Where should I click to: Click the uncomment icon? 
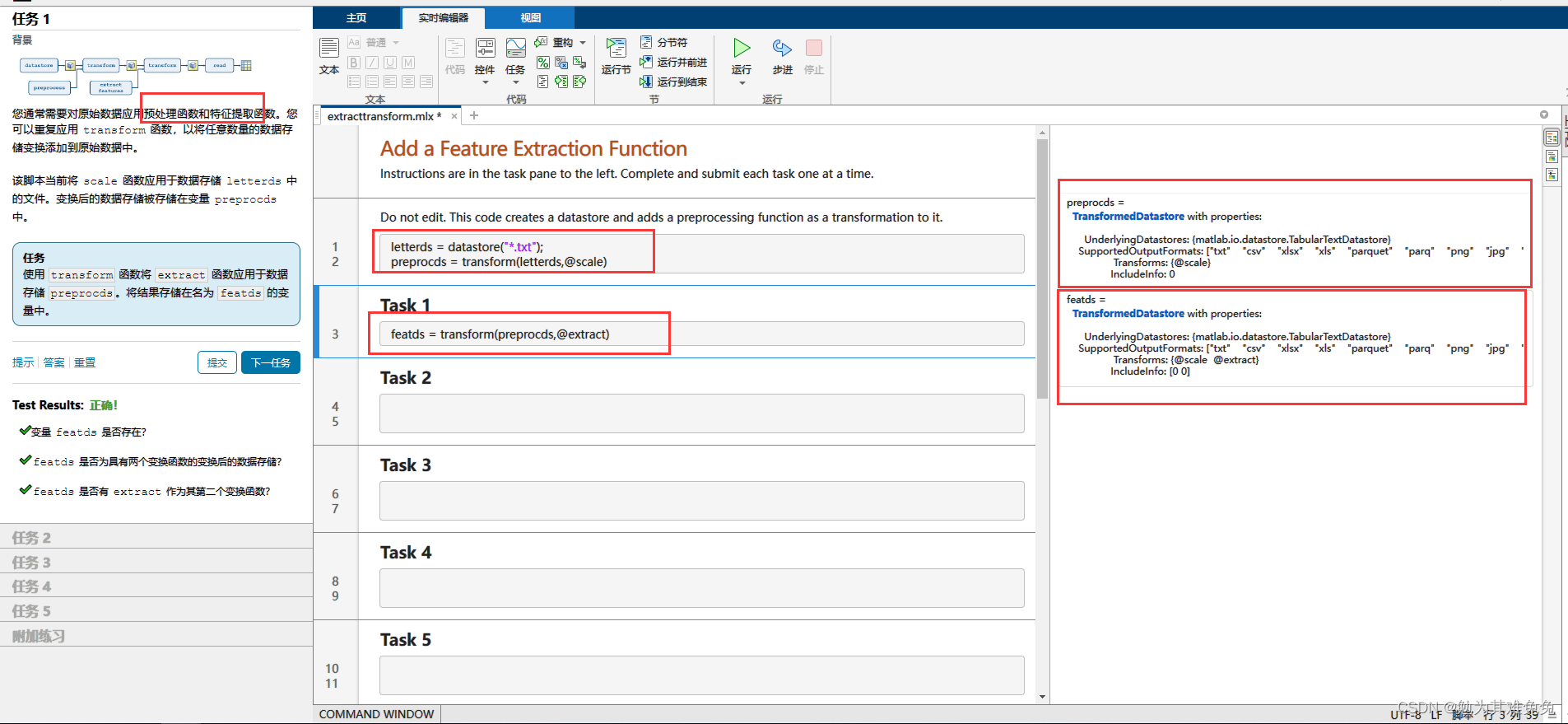[x=561, y=63]
